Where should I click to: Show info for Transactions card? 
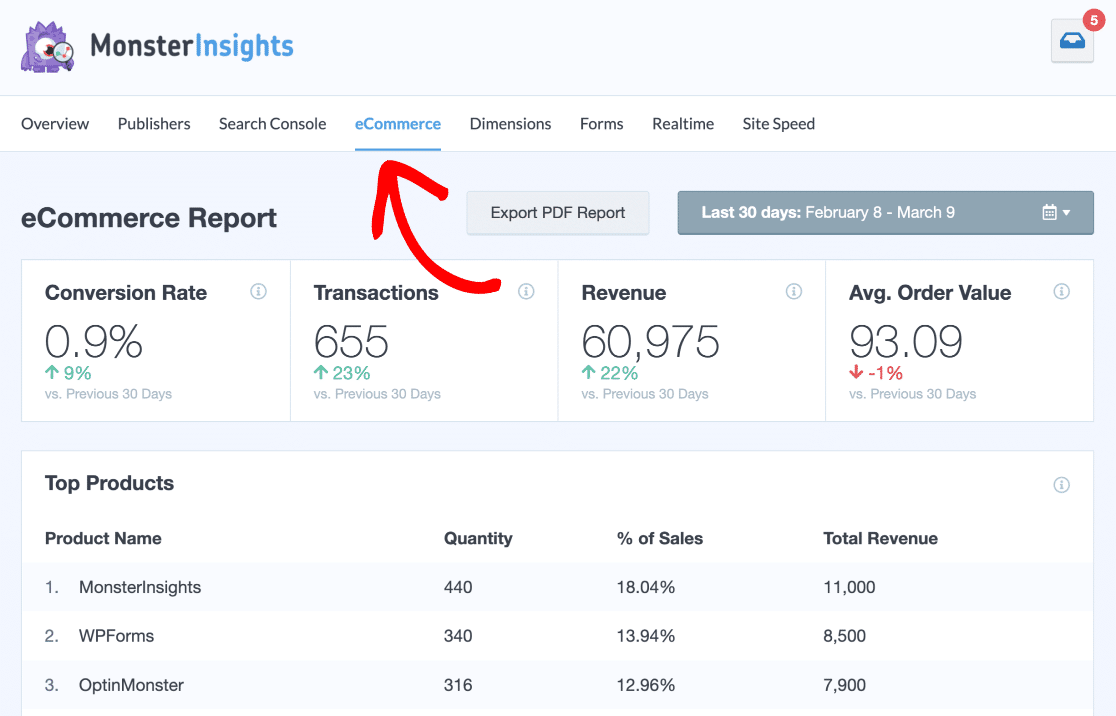526,291
